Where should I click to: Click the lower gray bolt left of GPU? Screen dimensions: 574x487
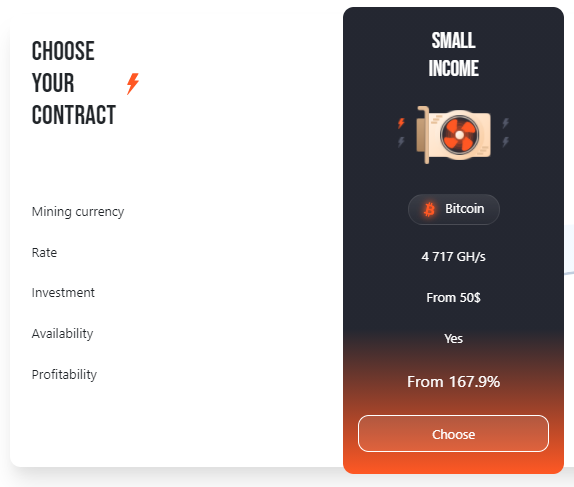[401, 142]
